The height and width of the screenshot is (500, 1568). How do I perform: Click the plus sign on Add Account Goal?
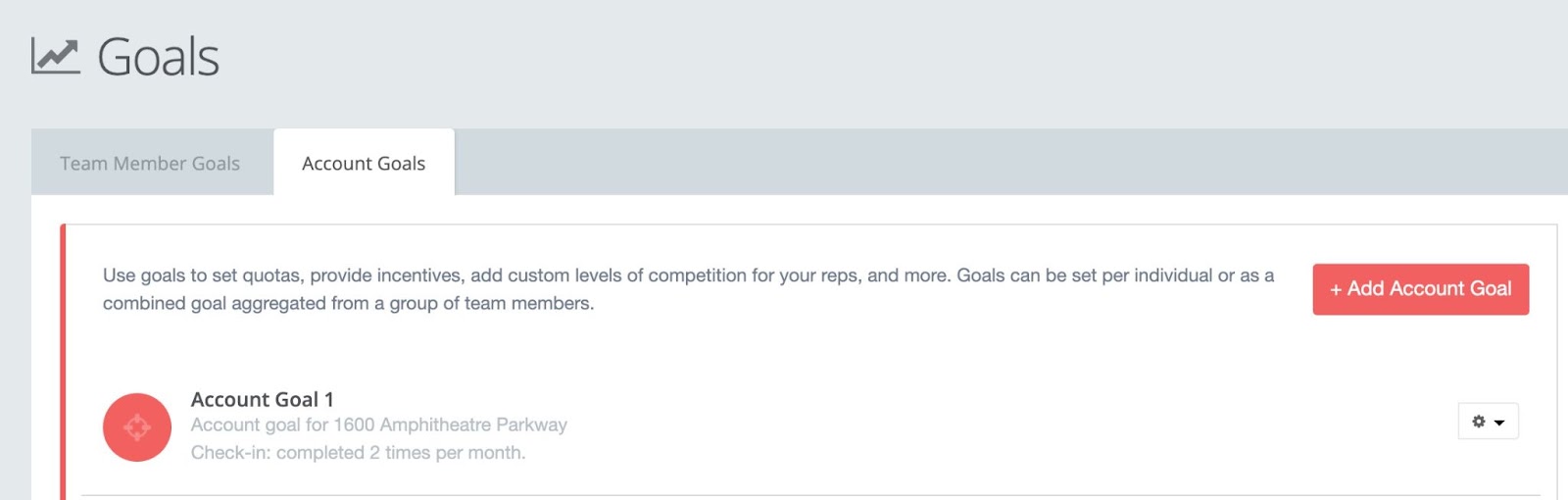(x=1336, y=289)
